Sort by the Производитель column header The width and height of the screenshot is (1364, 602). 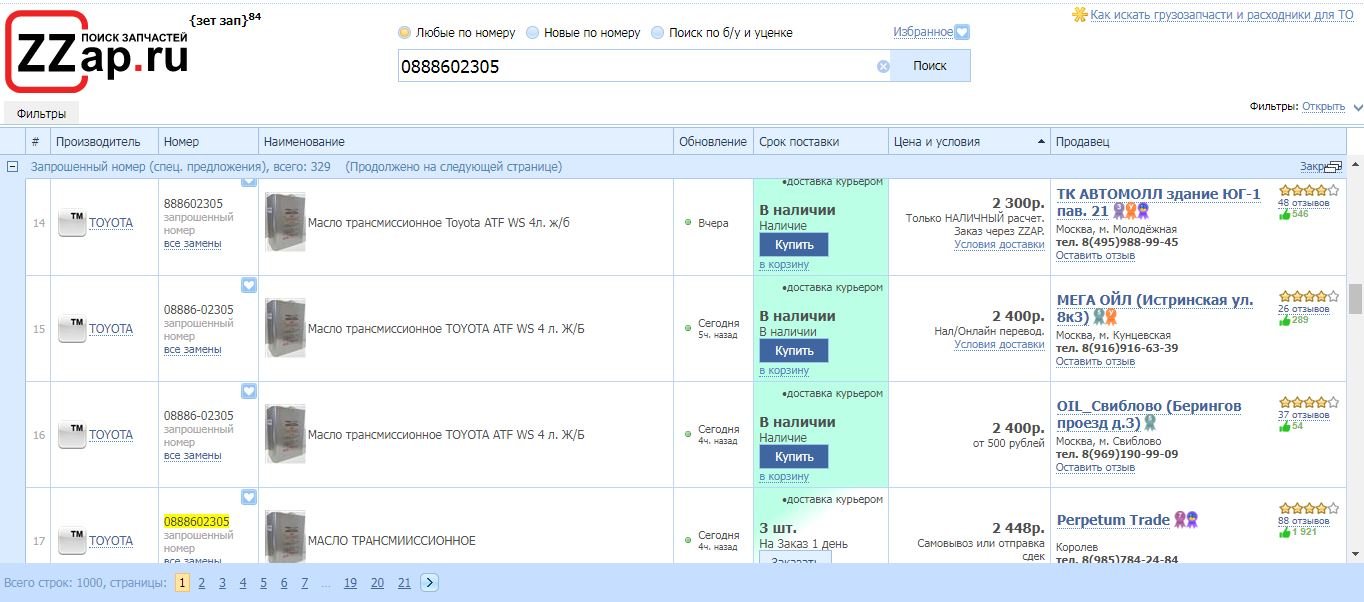pyautogui.click(x=104, y=142)
